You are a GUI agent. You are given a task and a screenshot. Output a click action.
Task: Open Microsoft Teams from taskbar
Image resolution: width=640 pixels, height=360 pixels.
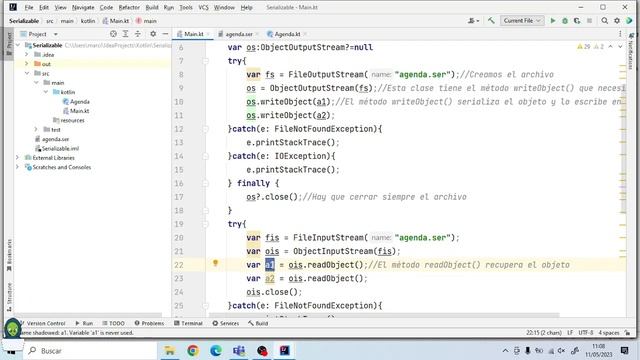tap(239, 350)
